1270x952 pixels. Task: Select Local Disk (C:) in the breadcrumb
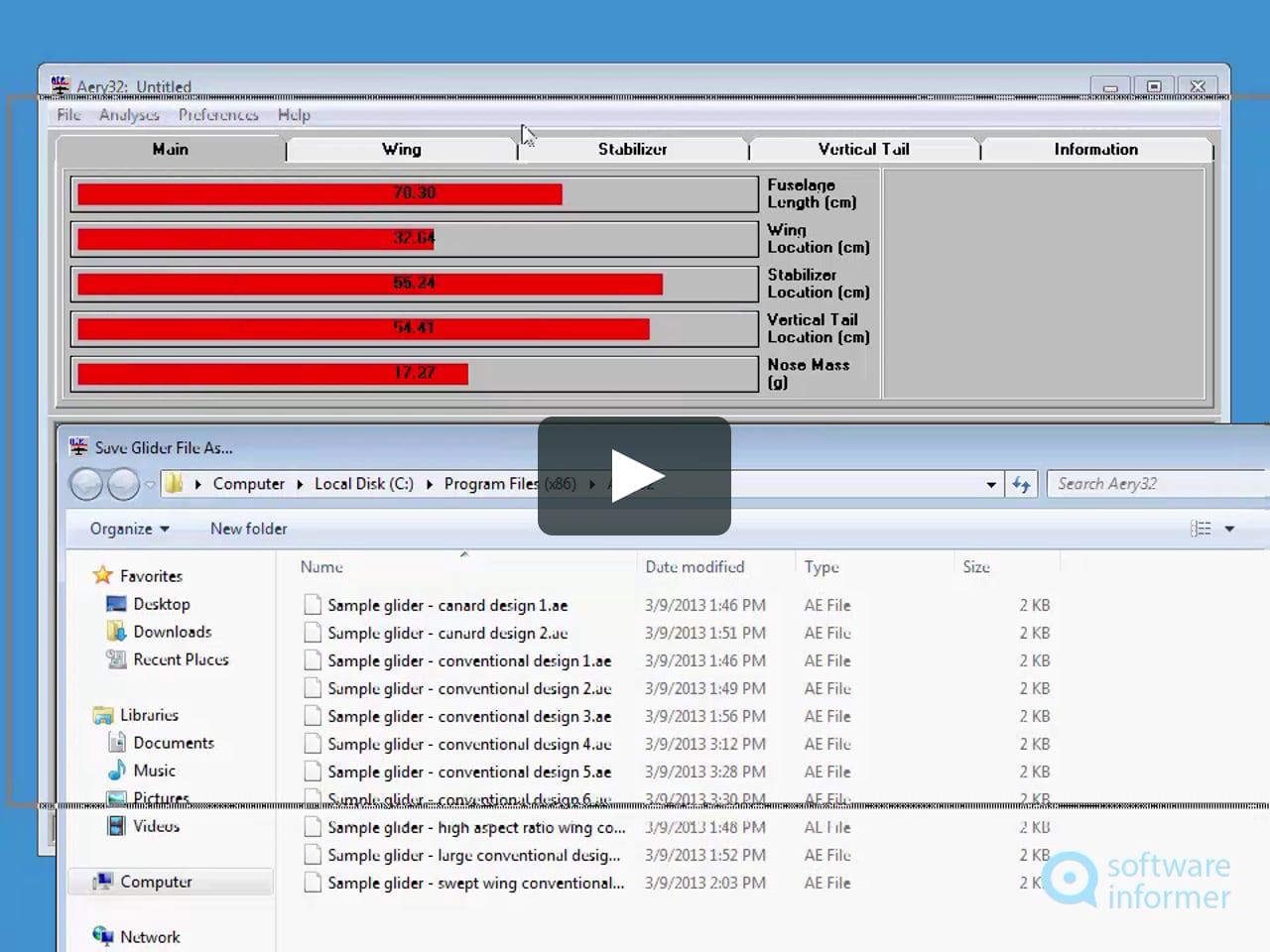click(x=364, y=484)
